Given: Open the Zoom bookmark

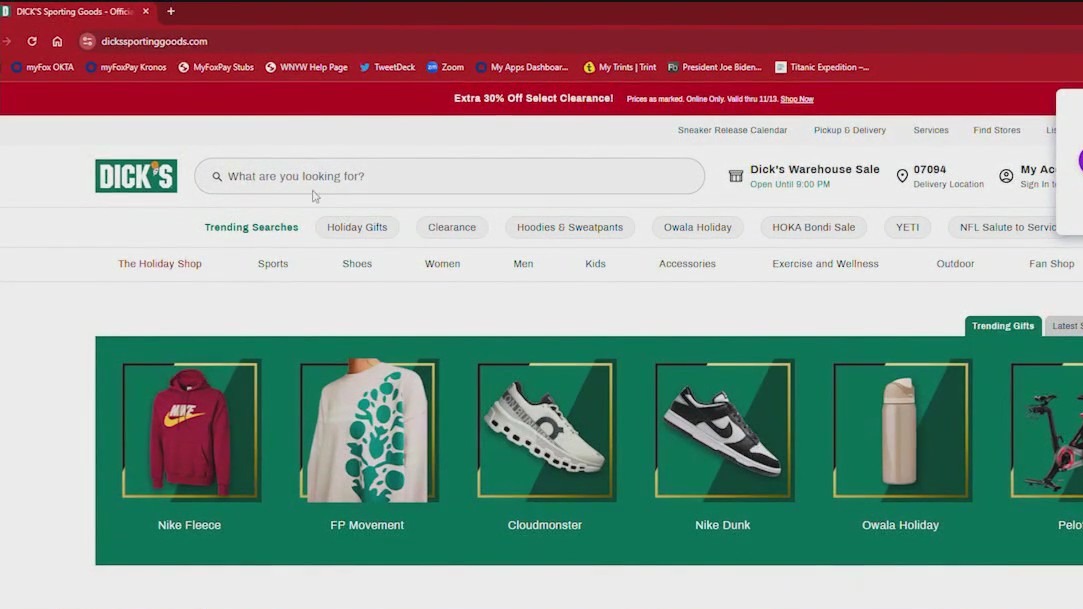Looking at the screenshot, I should click(x=445, y=67).
